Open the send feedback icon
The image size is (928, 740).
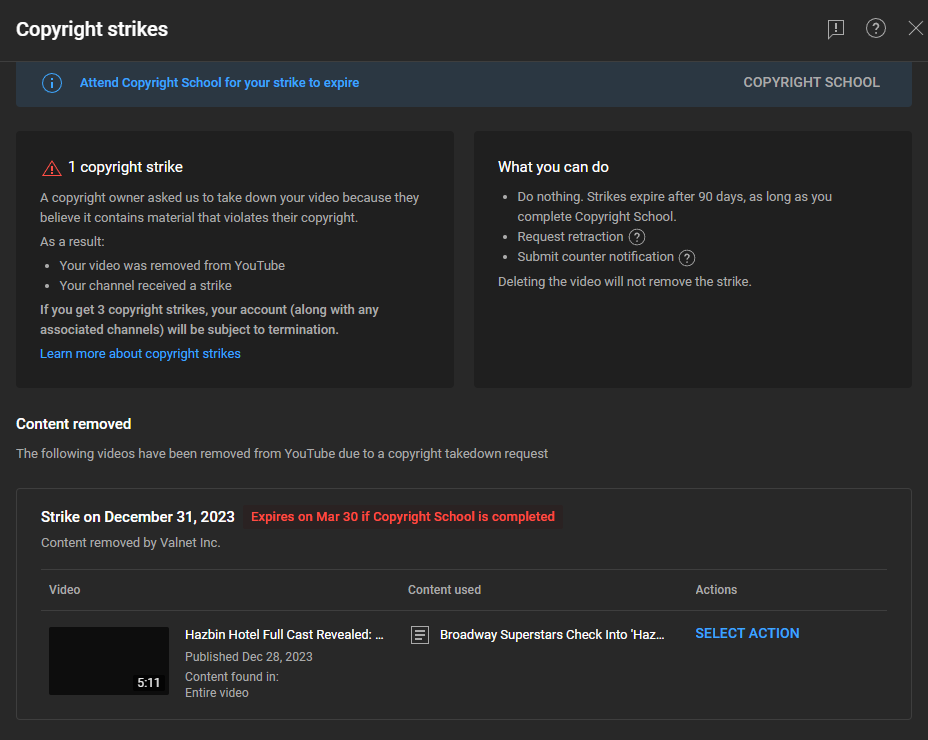click(836, 28)
